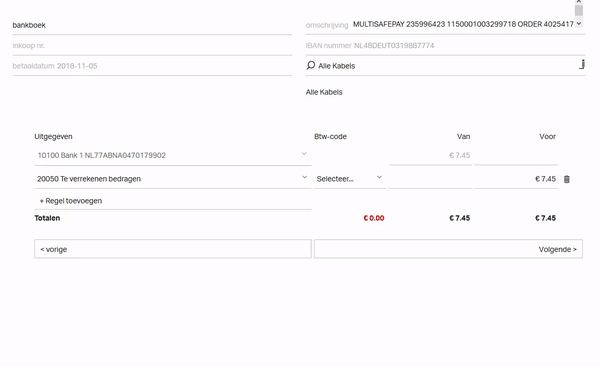Click the Voor column header
The image size is (600, 368).
pyautogui.click(x=547, y=137)
